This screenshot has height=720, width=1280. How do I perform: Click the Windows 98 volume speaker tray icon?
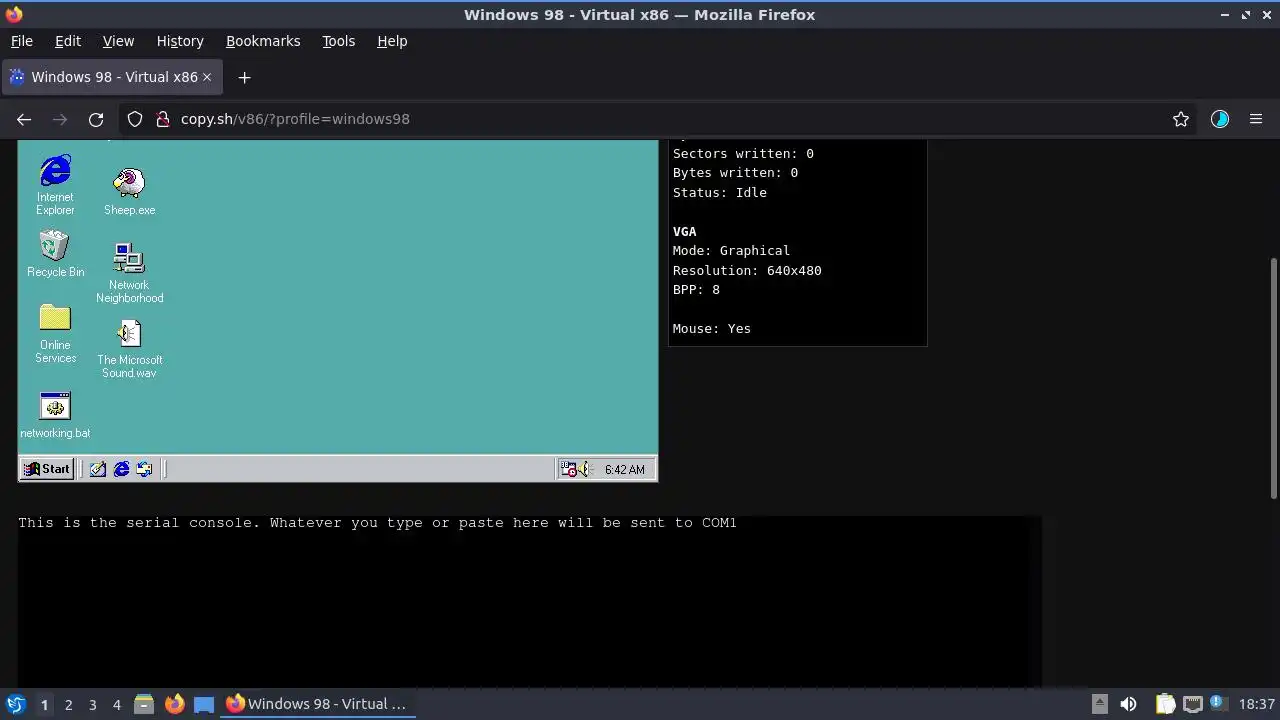[585, 469]
